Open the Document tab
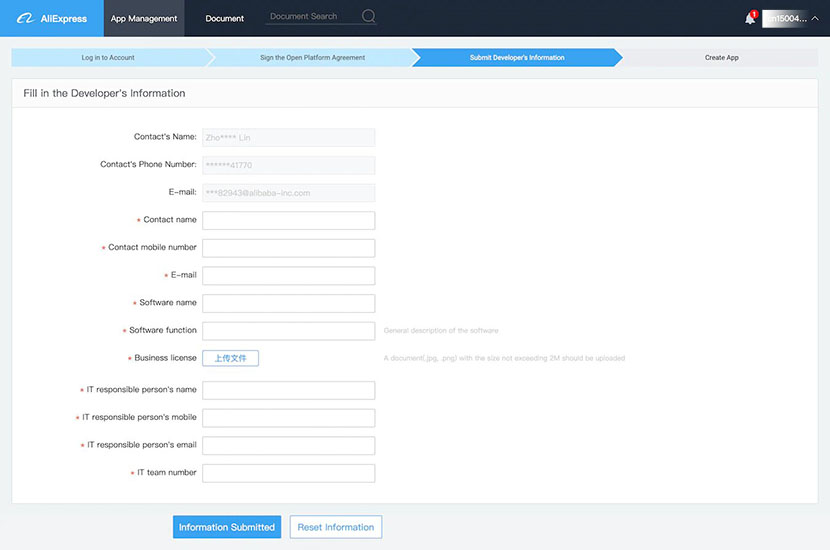Screen dimensions: 830x550 (x=224, y=19)
